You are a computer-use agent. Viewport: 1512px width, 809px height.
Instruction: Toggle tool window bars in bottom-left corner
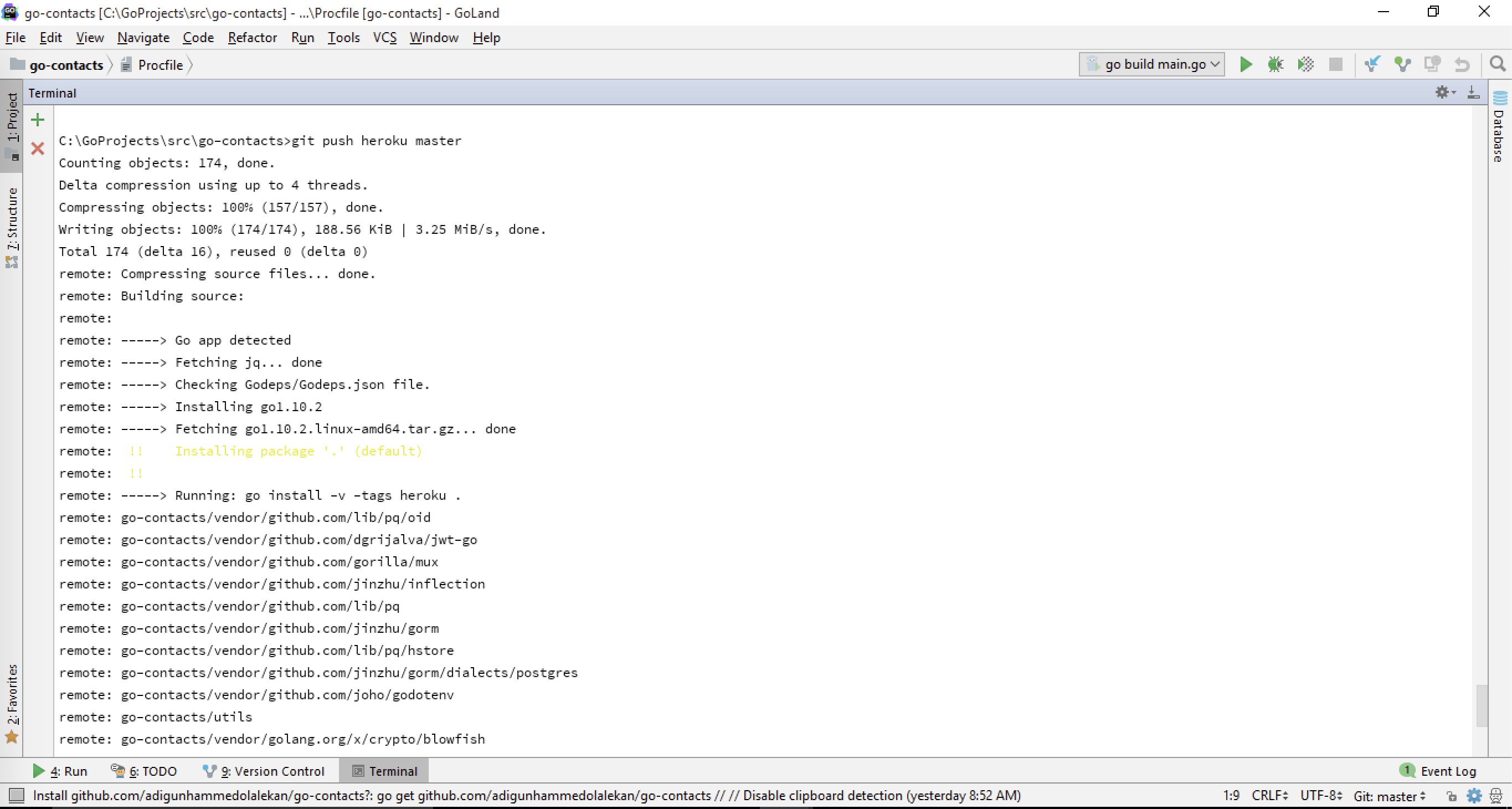point(17,796)
